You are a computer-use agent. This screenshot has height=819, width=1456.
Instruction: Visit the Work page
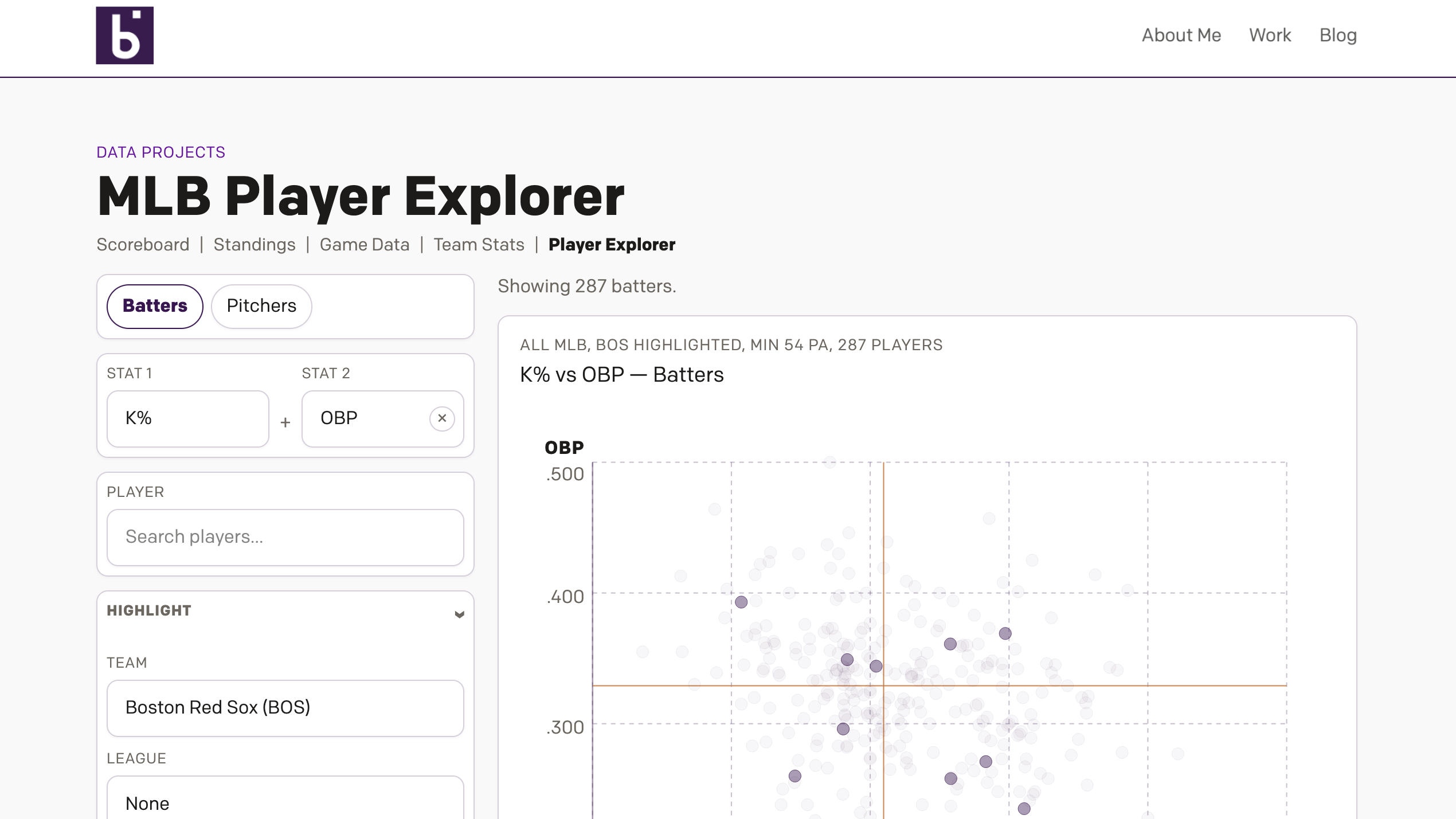[1270, 36]
